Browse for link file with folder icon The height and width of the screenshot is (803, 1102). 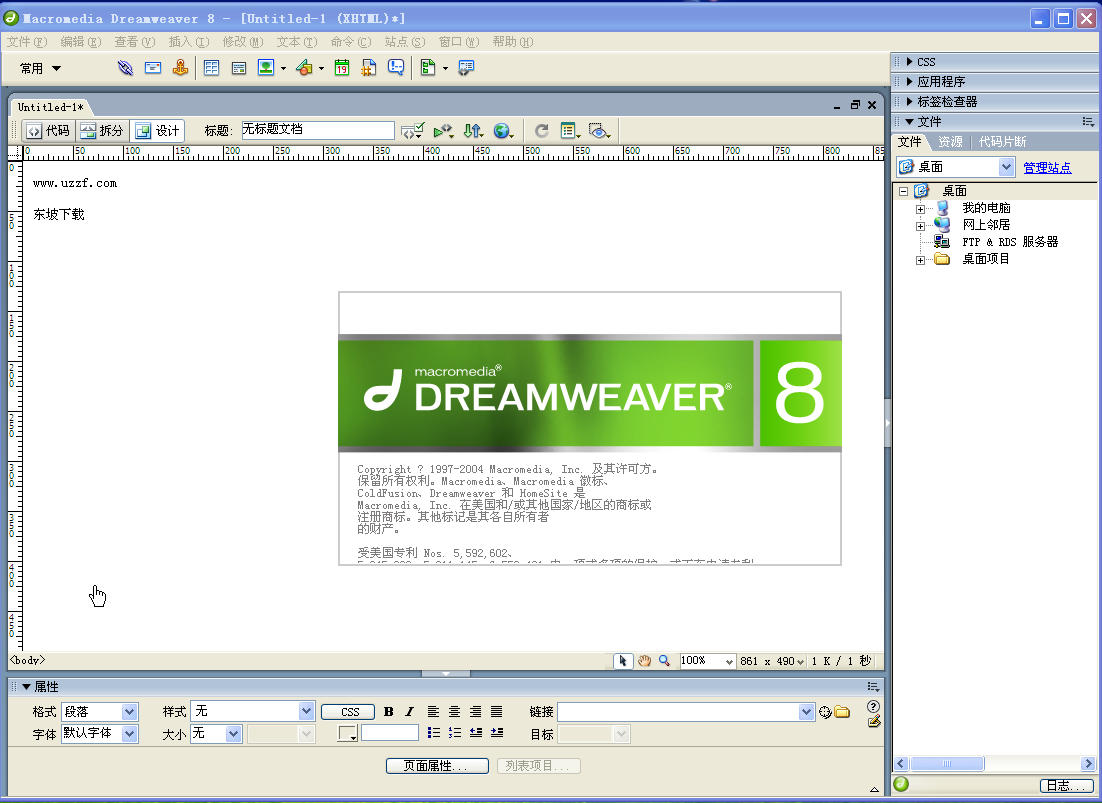tap(842, 712)
